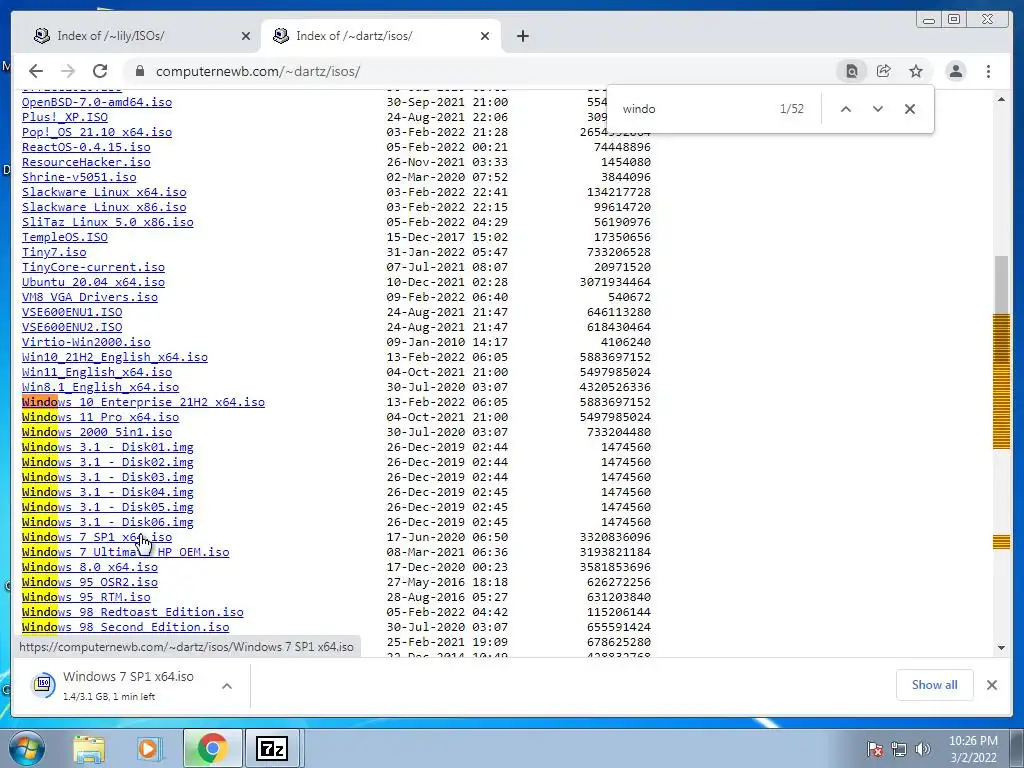This screenshot has width=1024, height=768.
Task: Click Pop!_OS_21.10_x64.iso link
Action: [97, 133]
